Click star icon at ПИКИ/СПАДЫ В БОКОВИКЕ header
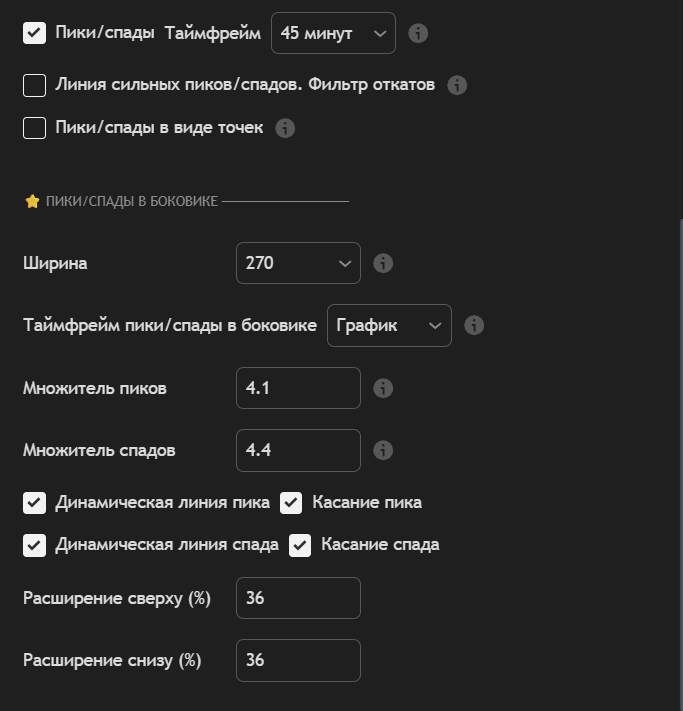This screenshot has height=711, width=683. (x=31, y=201)
